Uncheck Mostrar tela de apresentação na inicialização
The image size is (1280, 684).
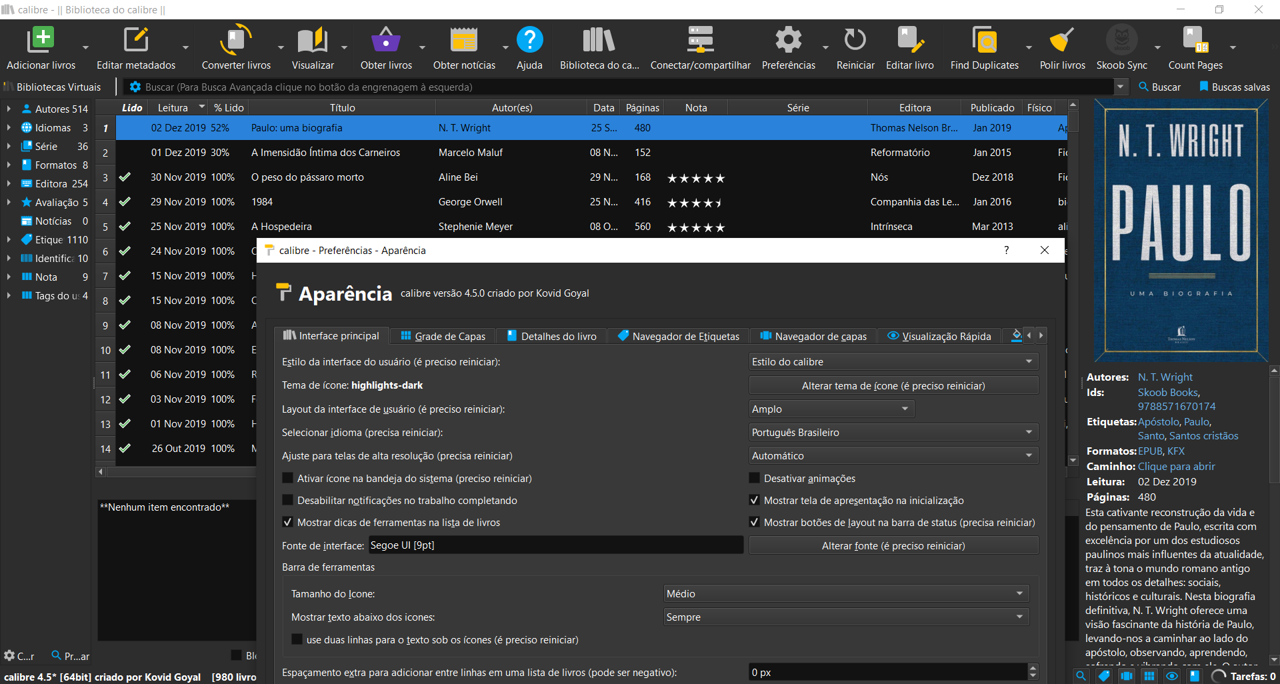(755, 500)
